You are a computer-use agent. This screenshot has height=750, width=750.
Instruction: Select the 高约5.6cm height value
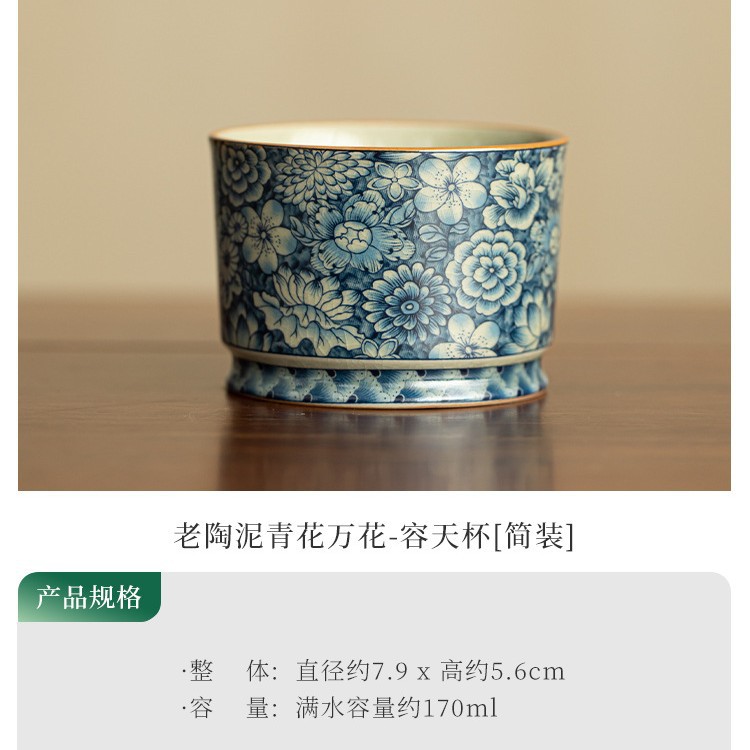coord(502,671)
